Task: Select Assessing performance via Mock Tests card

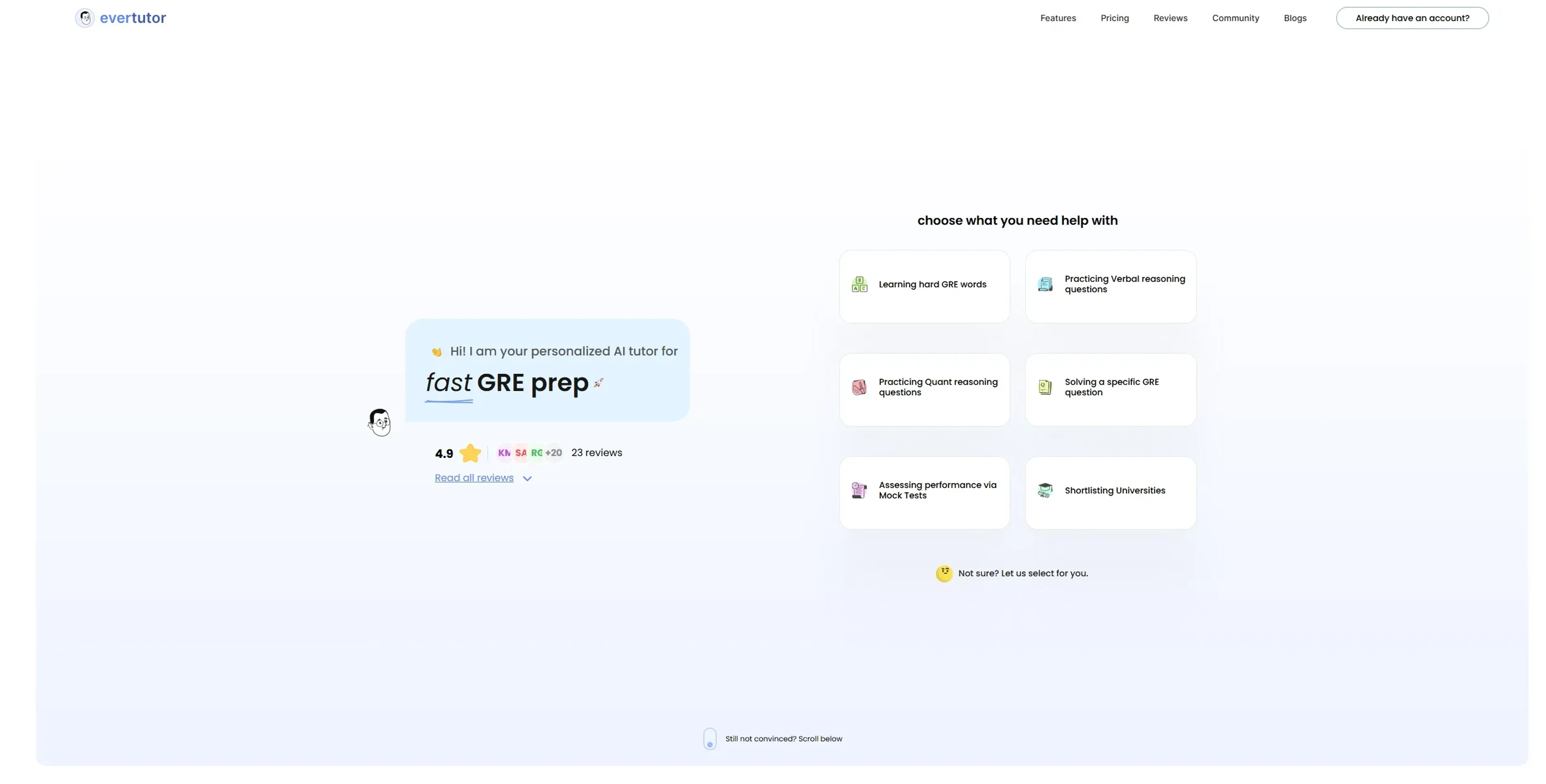Action: click(x=924, y=493)
